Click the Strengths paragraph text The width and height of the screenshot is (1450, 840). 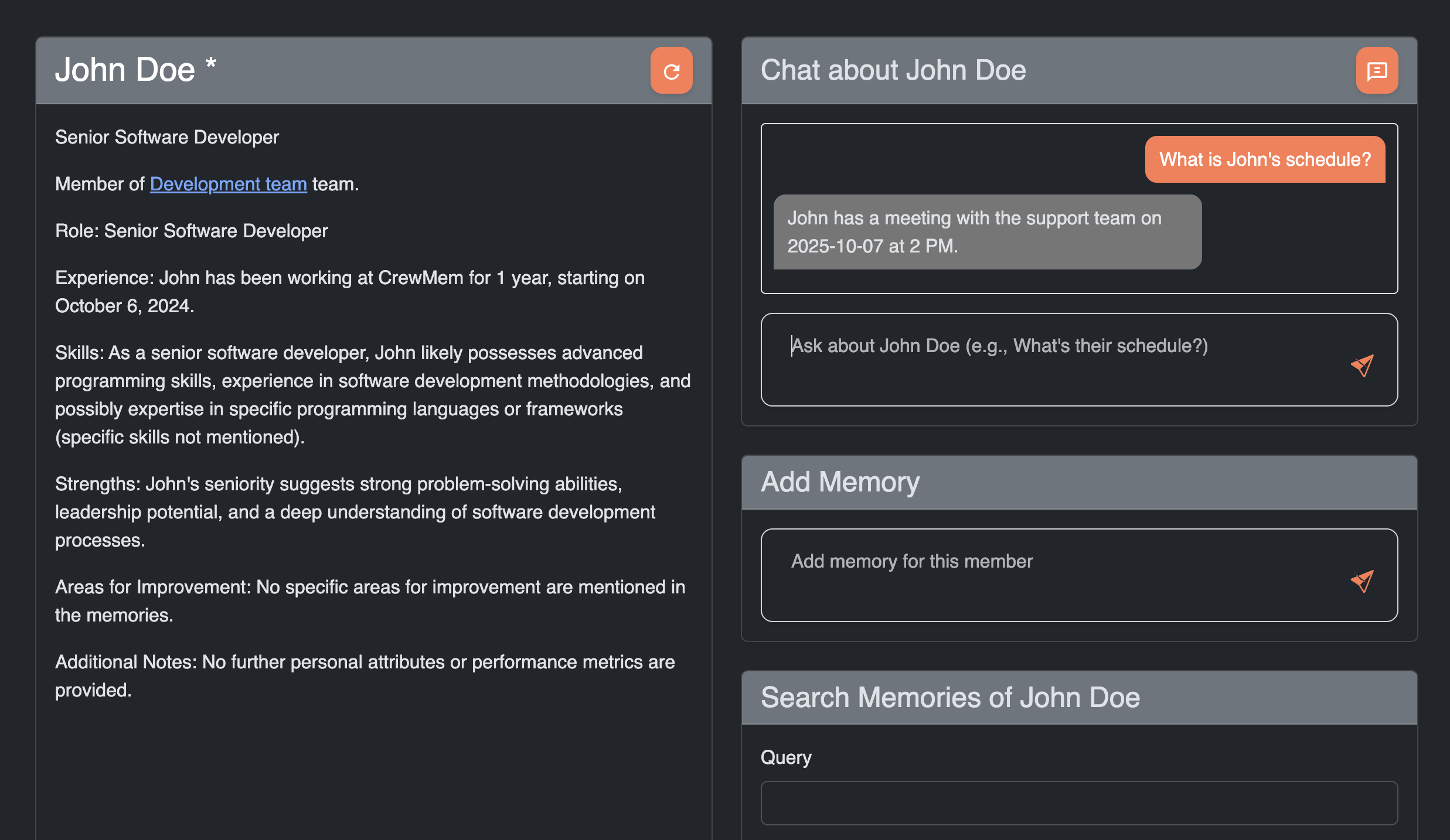click(x=354, y=512)
